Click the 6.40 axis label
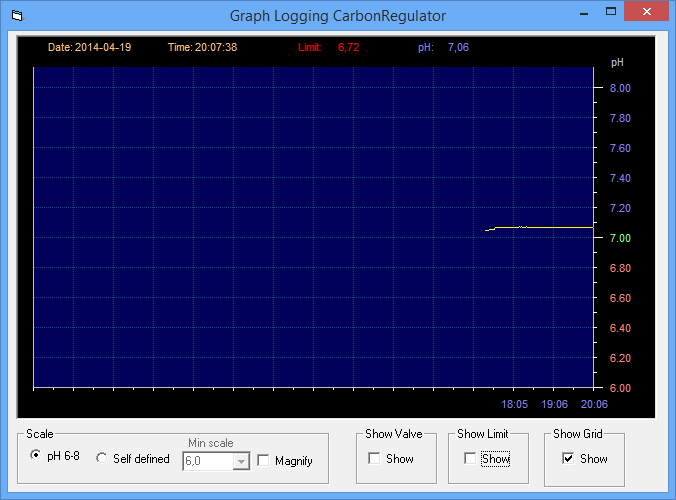The height and width of the screenshot is (500, 676). tap(620, 328)
